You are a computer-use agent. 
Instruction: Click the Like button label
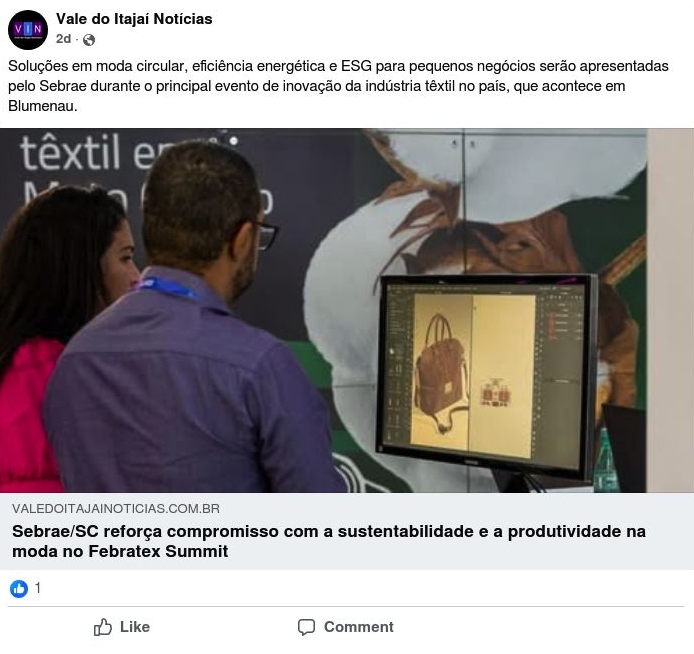pos(135,627)
